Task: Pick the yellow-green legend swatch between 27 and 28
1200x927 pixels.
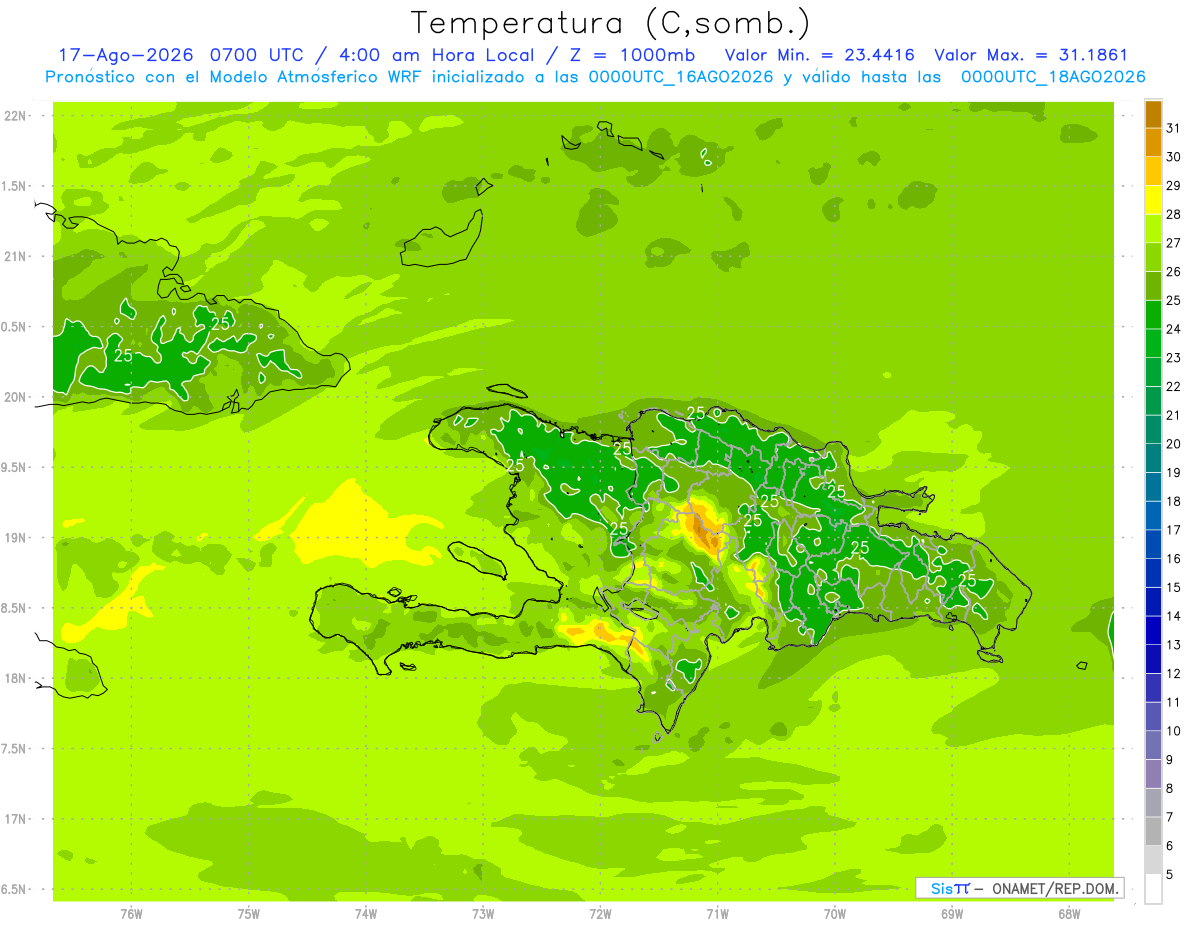Action: 1153,228
